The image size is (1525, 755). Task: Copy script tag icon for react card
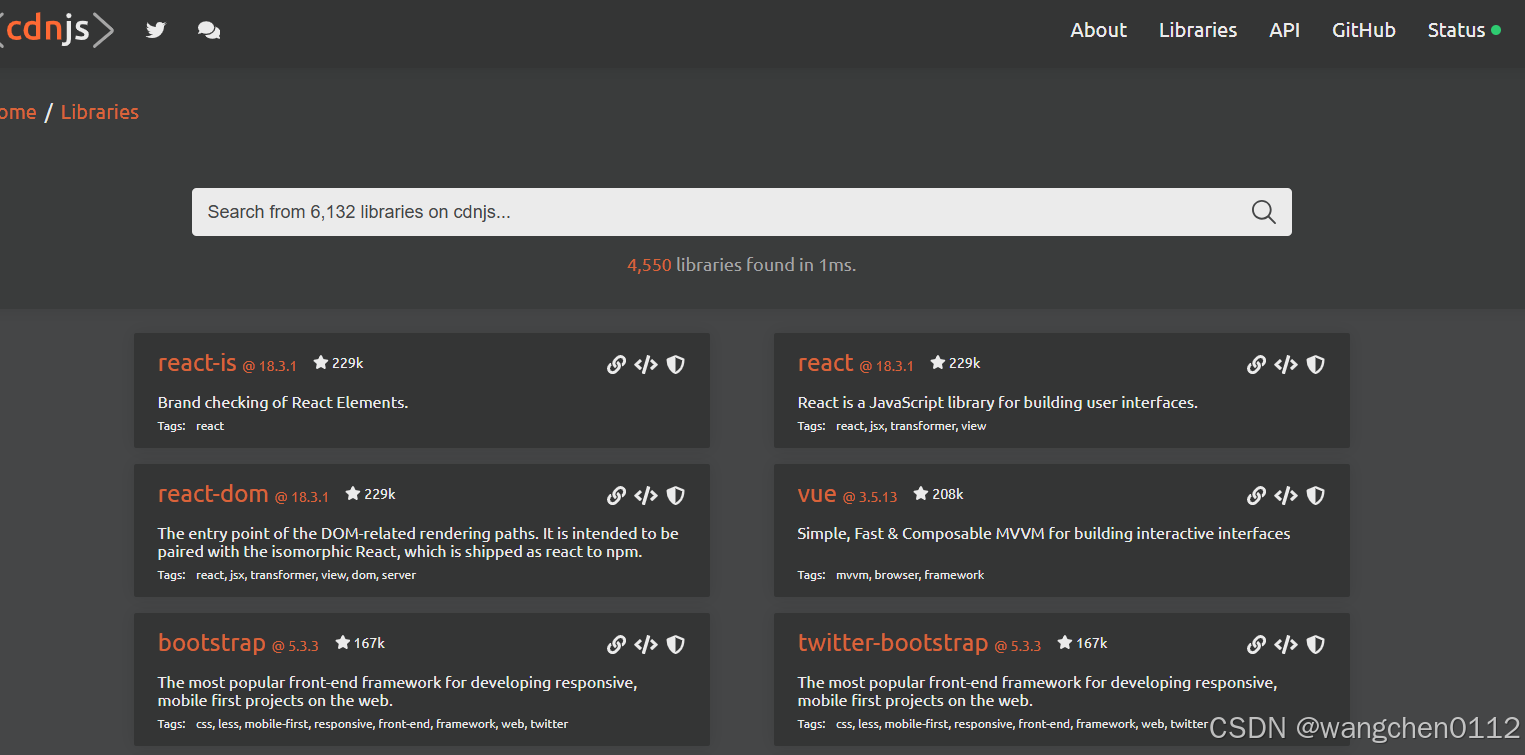(x=1286, y=365)
